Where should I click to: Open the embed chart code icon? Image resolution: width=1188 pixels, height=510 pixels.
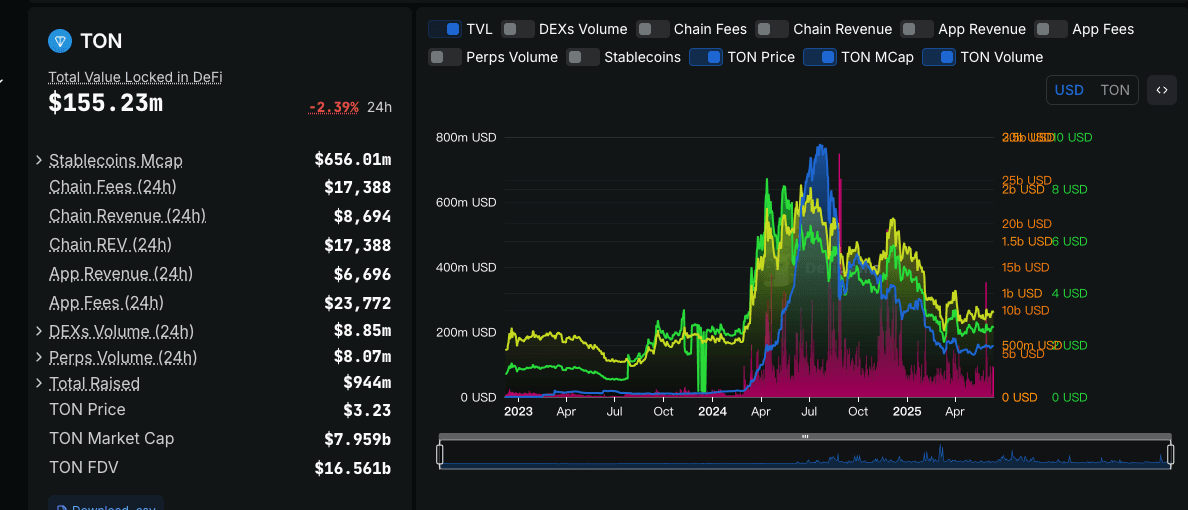1161,90
